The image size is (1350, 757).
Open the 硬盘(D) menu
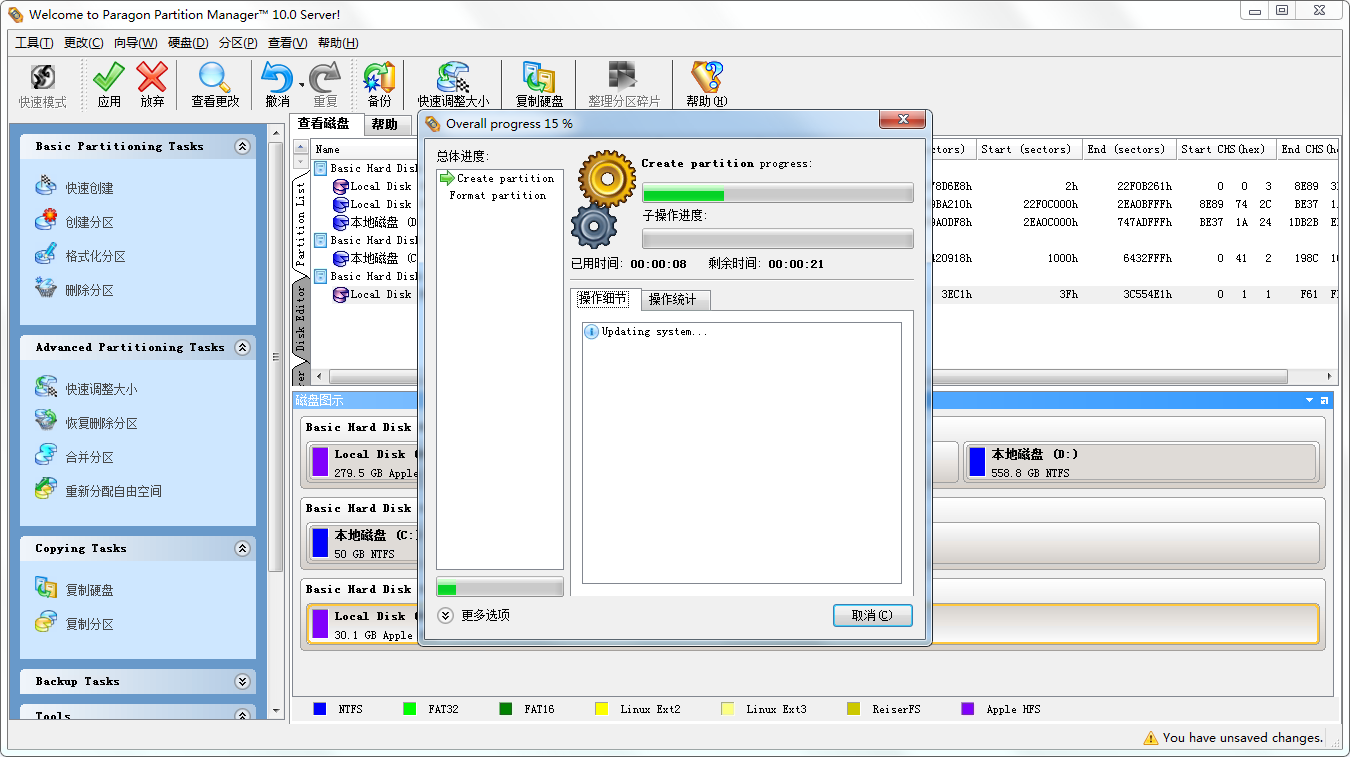point(188,43)
